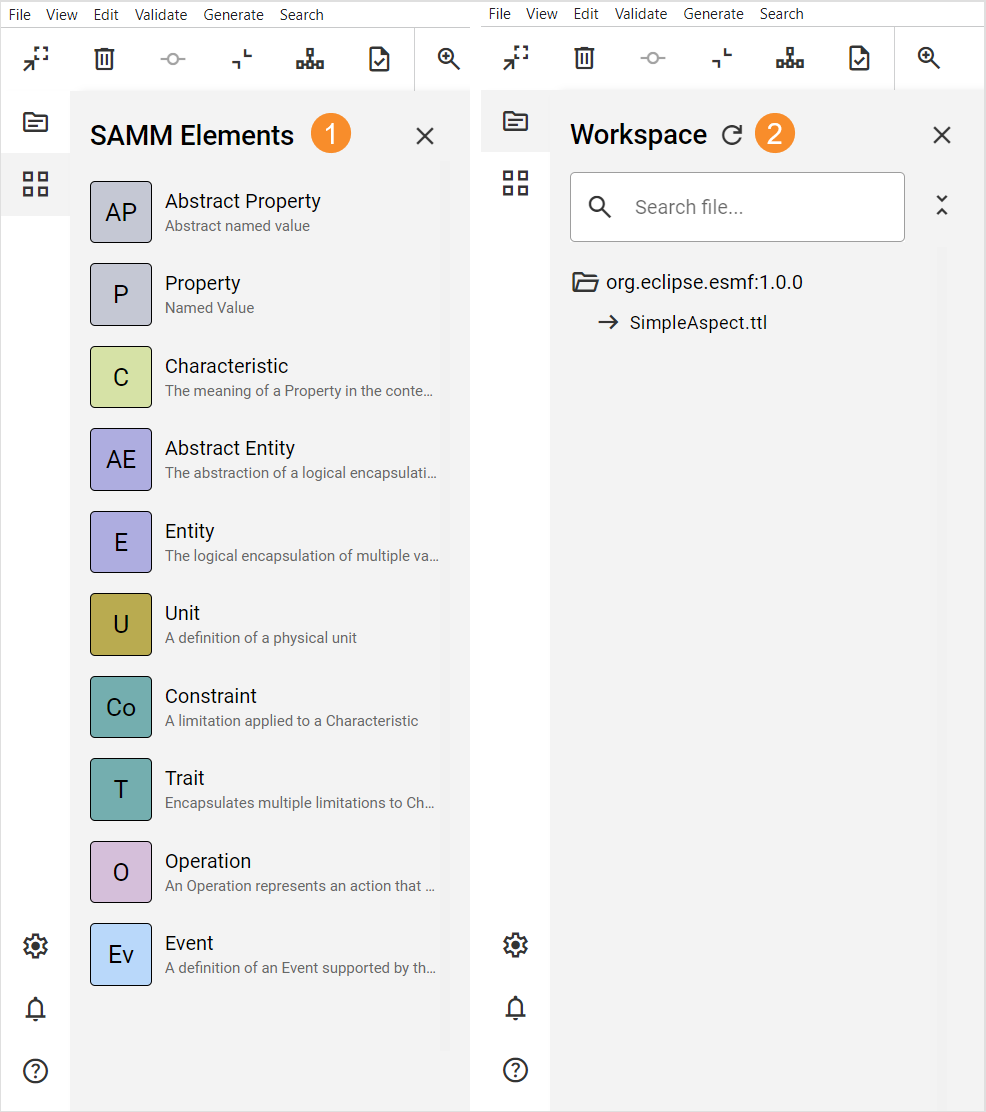
Task: Open the File menu in the left window
Action: [19, 14]
